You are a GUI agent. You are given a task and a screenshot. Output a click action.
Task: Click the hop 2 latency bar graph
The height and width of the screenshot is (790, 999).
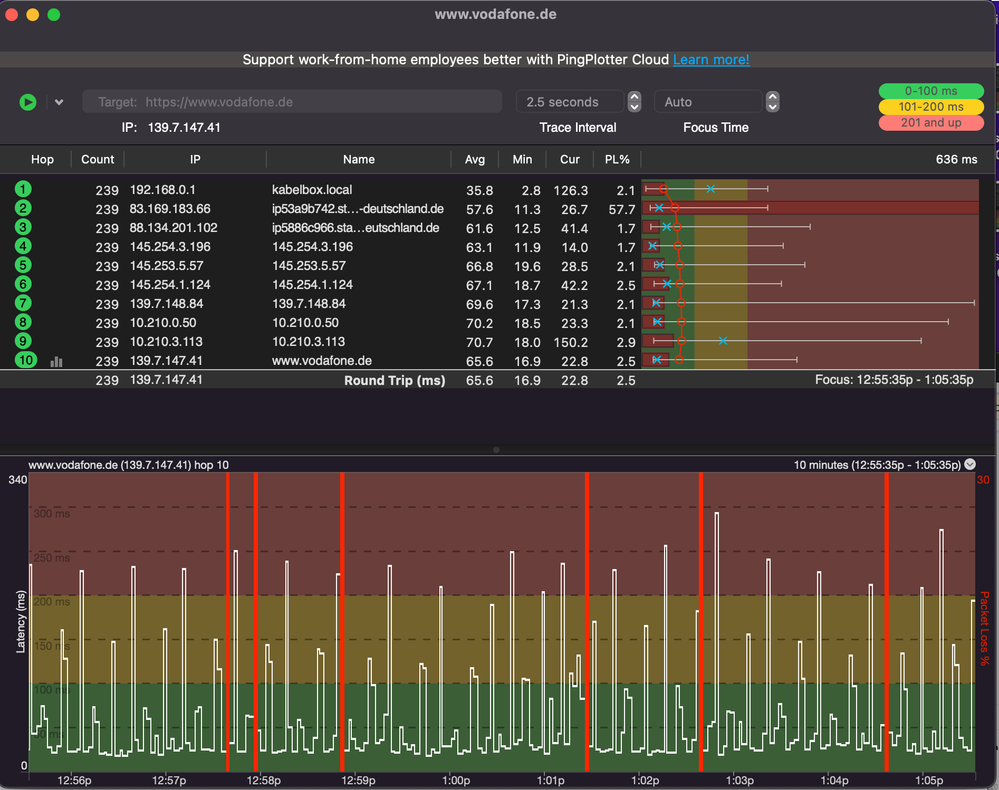pos(810,208)
